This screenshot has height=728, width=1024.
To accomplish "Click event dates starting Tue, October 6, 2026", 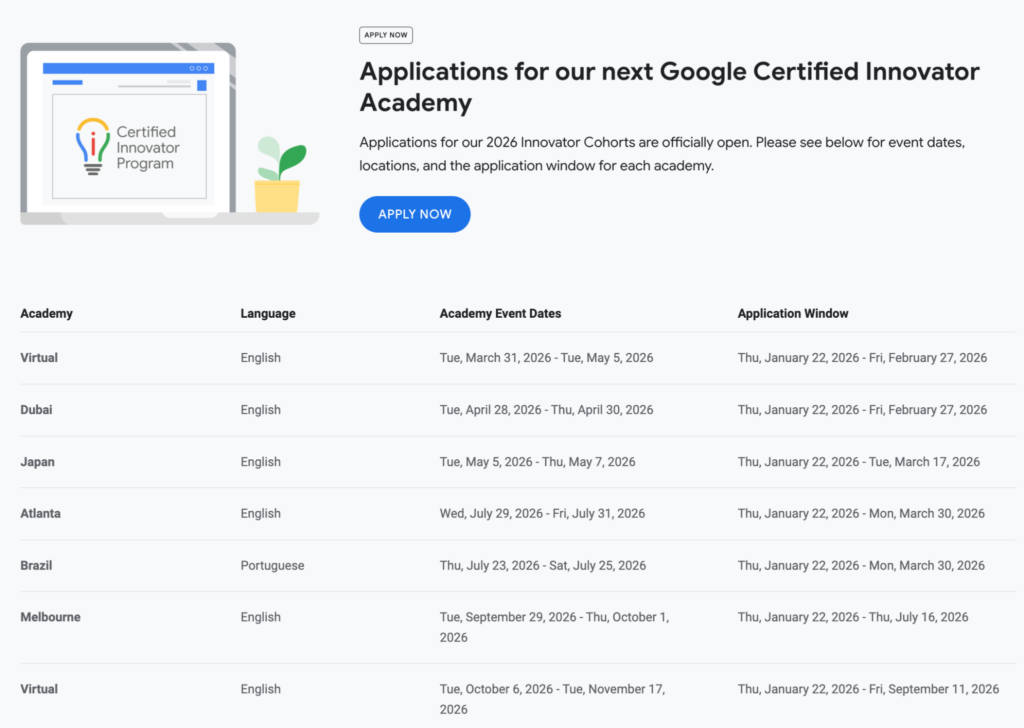I will 552,699.
